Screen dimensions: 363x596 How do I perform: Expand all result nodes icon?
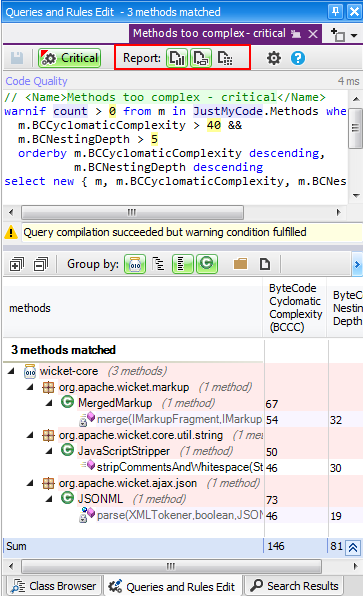point(16,264)
